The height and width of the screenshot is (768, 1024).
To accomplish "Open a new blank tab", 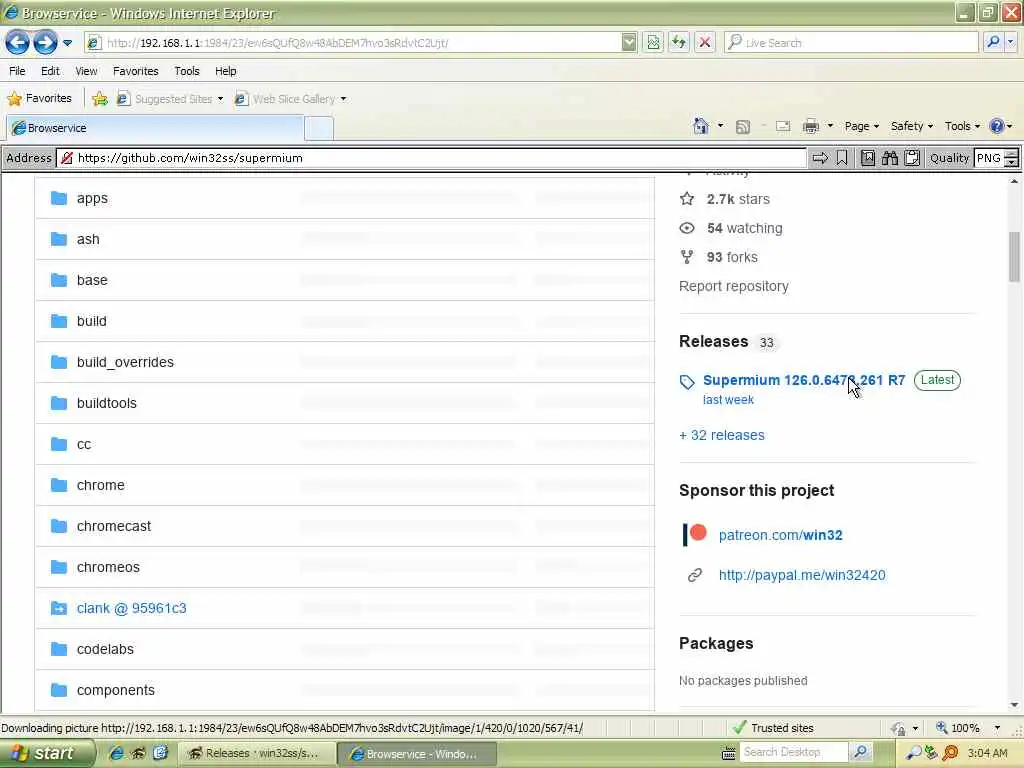I will pos(319,129).
